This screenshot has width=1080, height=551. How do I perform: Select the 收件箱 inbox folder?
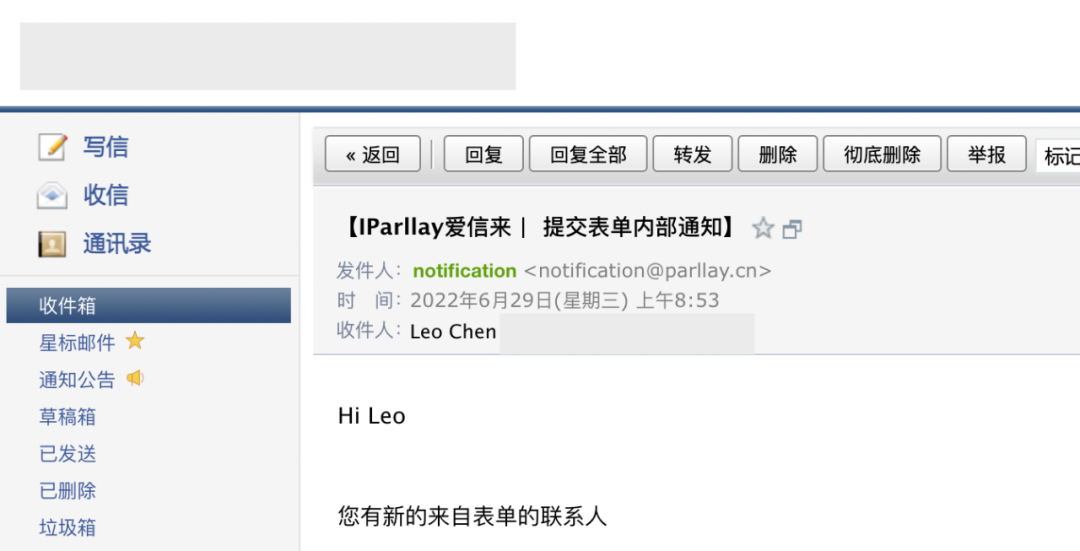pyautogui.click(x=148, y=306)
